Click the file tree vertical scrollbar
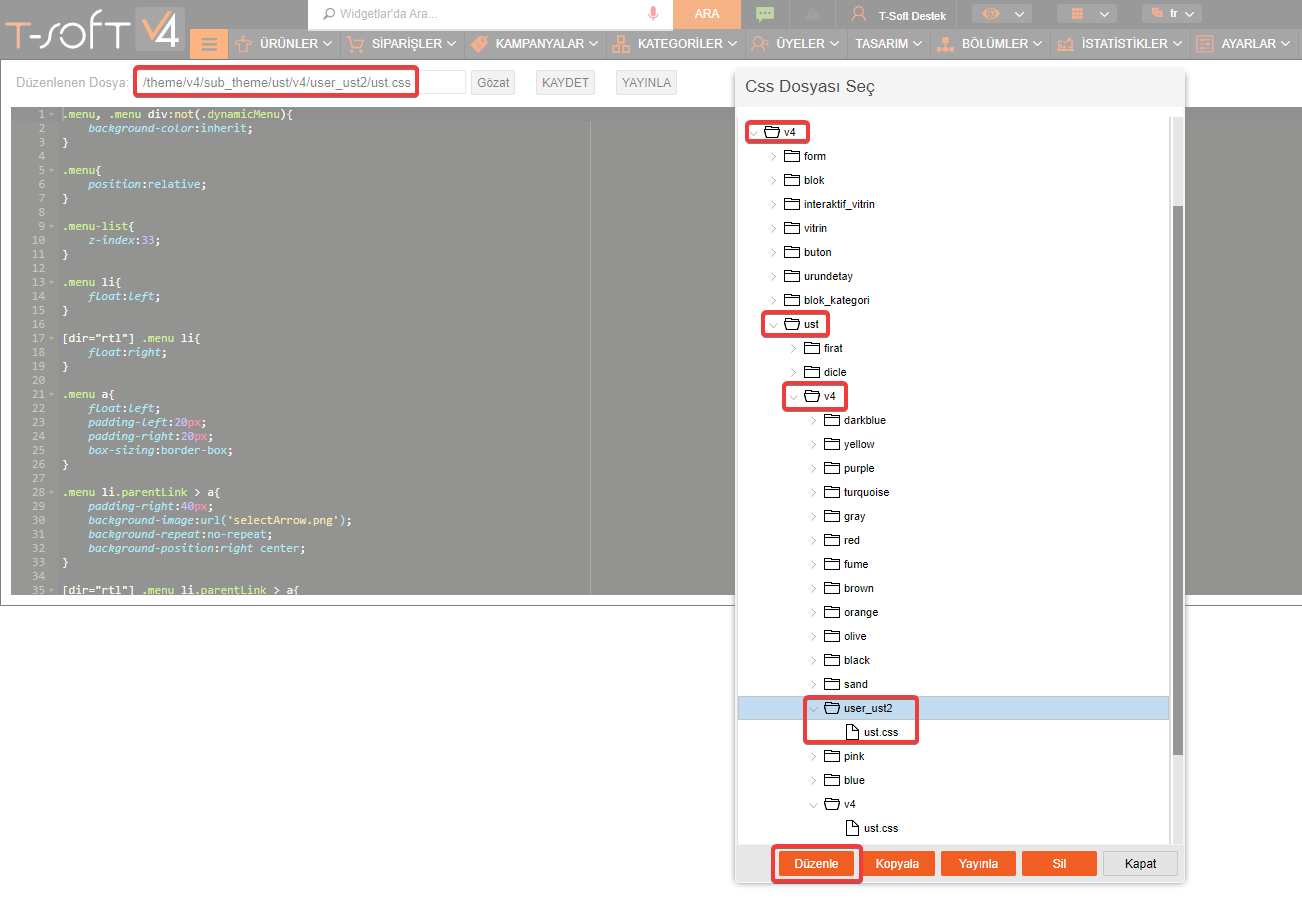The height and width of the screenshot is (901, 1302). (x=1177, y=480)
